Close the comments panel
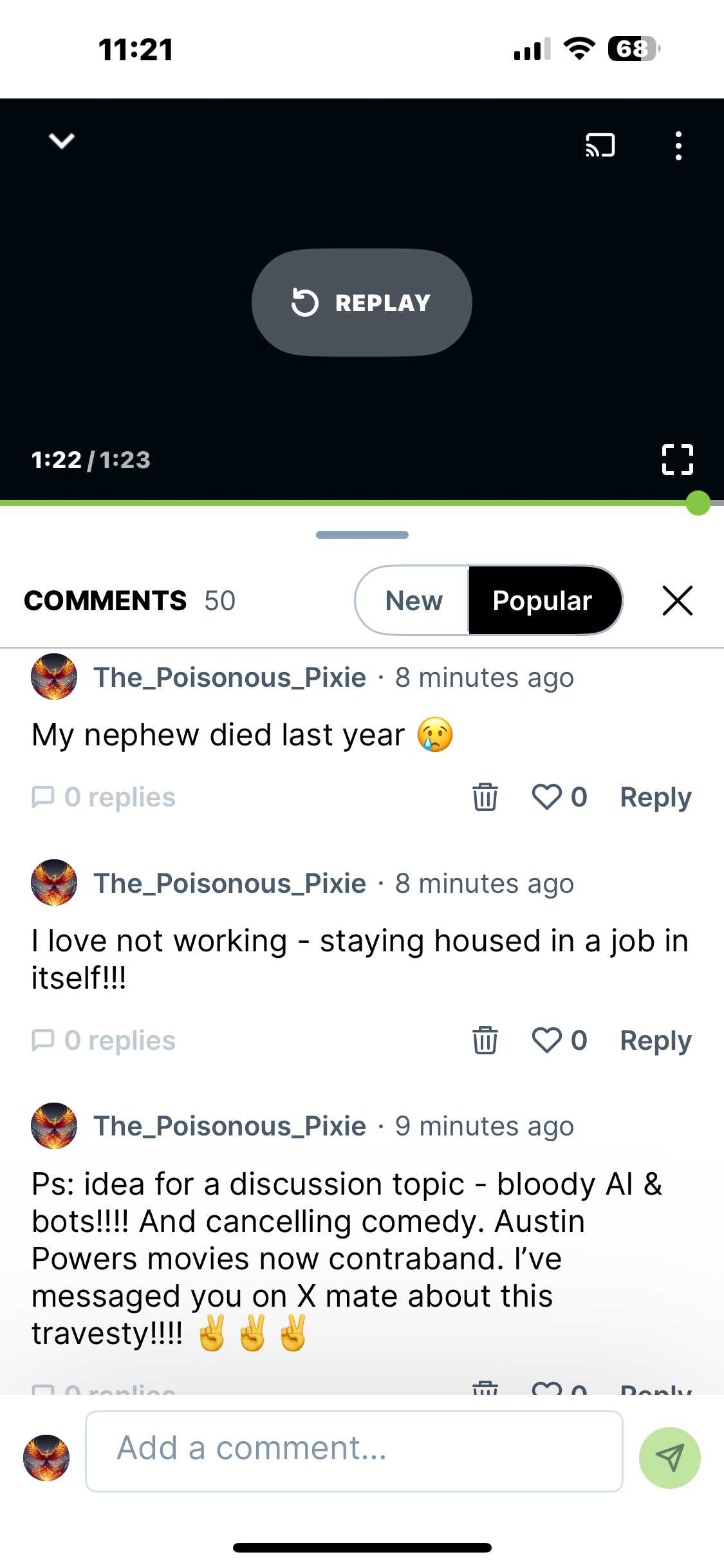724x1568 pixels. [677, 601]
